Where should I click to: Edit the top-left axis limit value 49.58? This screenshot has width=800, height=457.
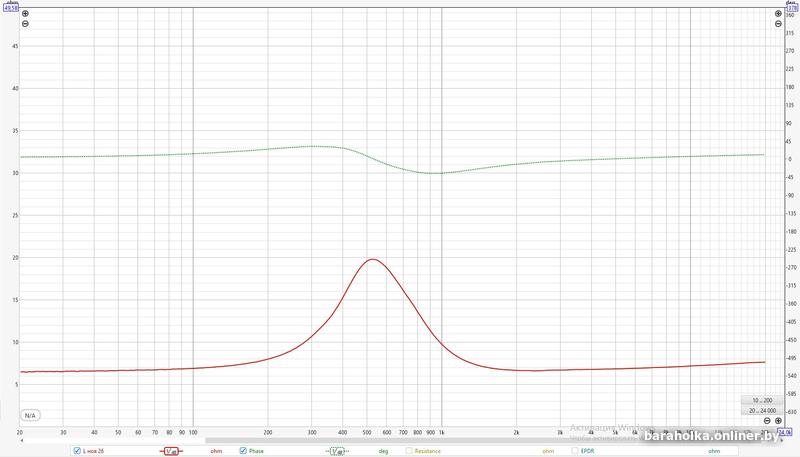tap(11, 7)
